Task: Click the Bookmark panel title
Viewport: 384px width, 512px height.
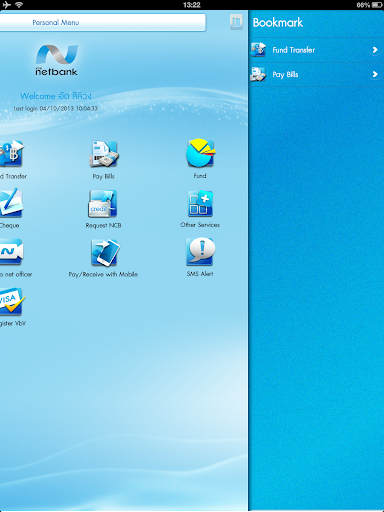Action: tap(278, 23)
